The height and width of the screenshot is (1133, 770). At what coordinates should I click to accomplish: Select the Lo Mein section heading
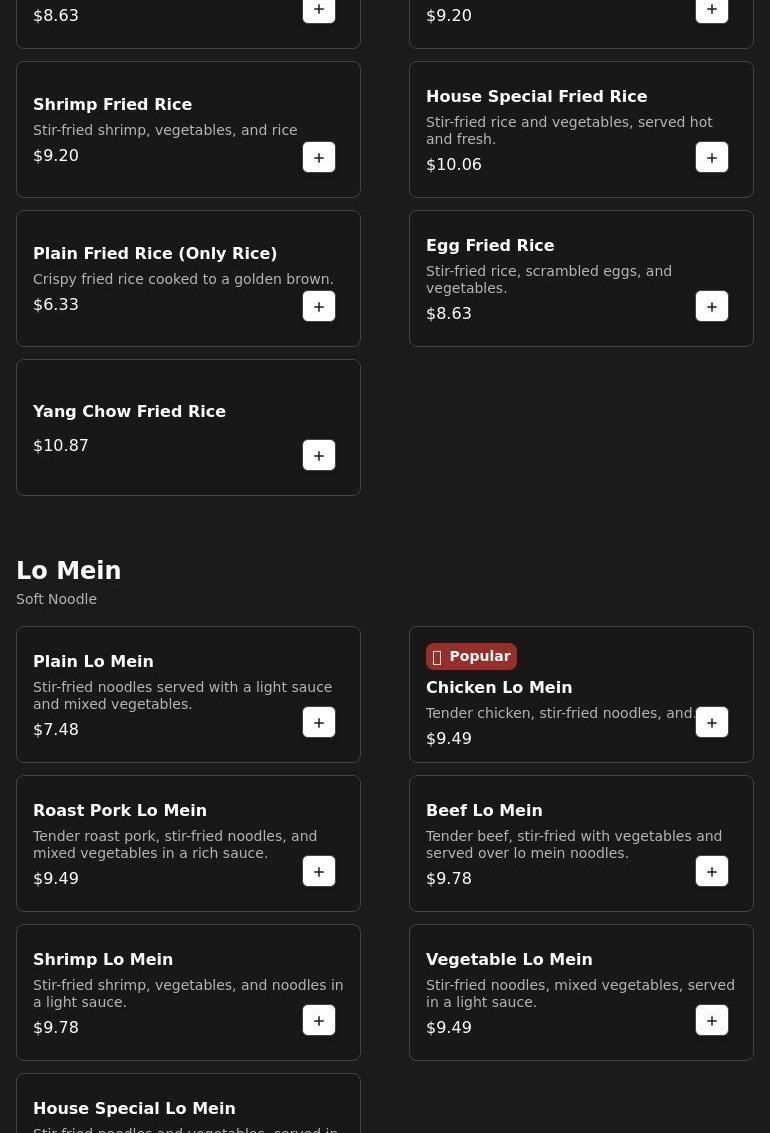click(x=68, y=570)
